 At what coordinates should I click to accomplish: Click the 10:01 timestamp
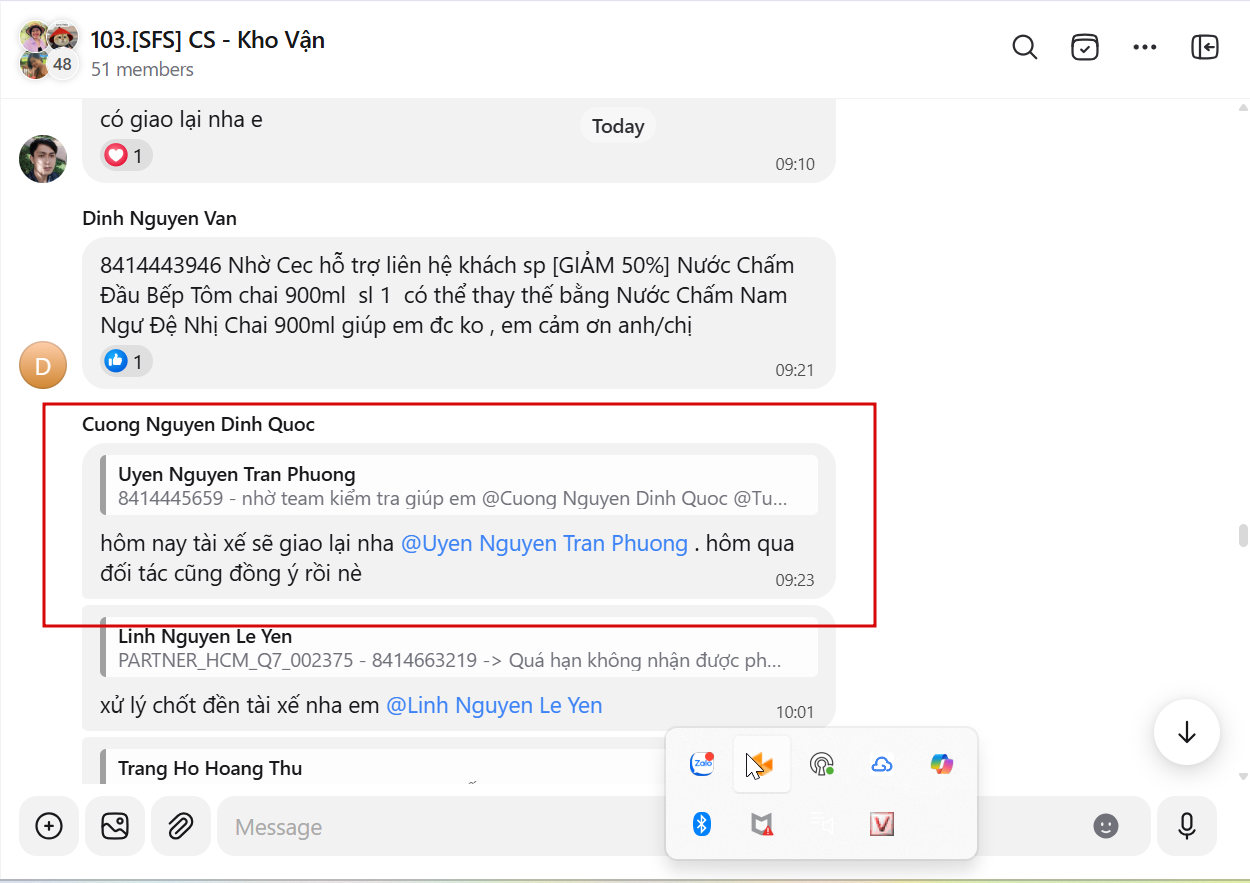point(795,713)
